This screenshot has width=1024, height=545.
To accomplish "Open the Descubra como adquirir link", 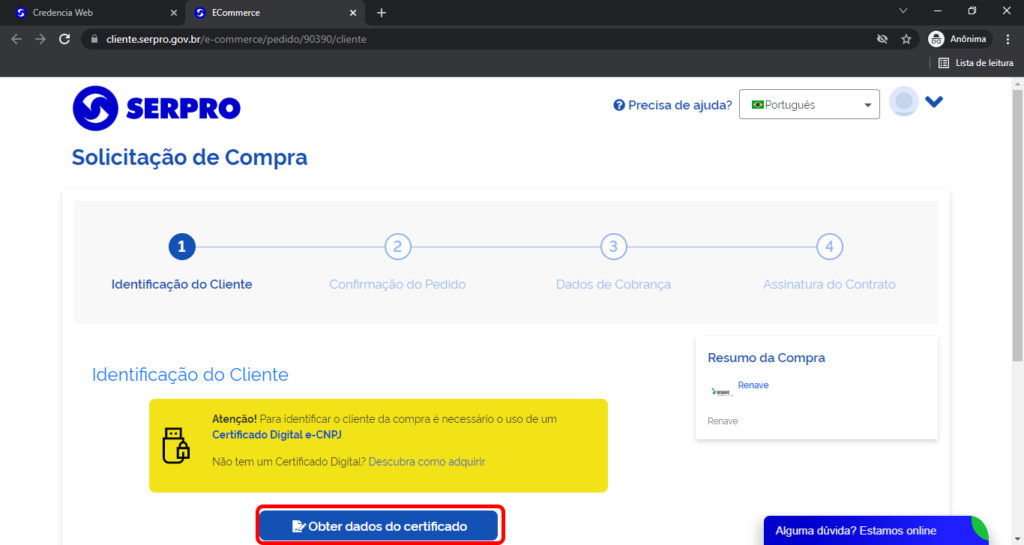I will pos(426,461).
